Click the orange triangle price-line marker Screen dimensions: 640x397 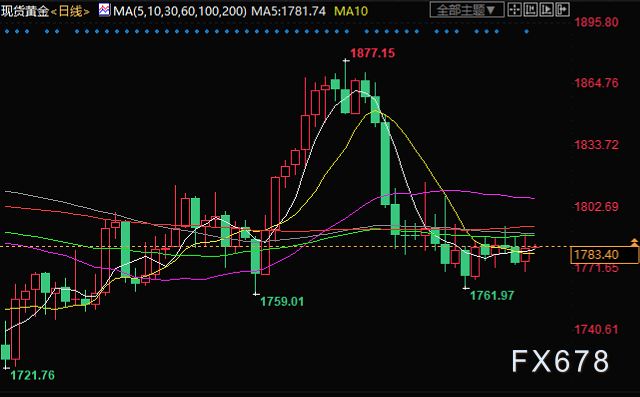coord(634,242)
